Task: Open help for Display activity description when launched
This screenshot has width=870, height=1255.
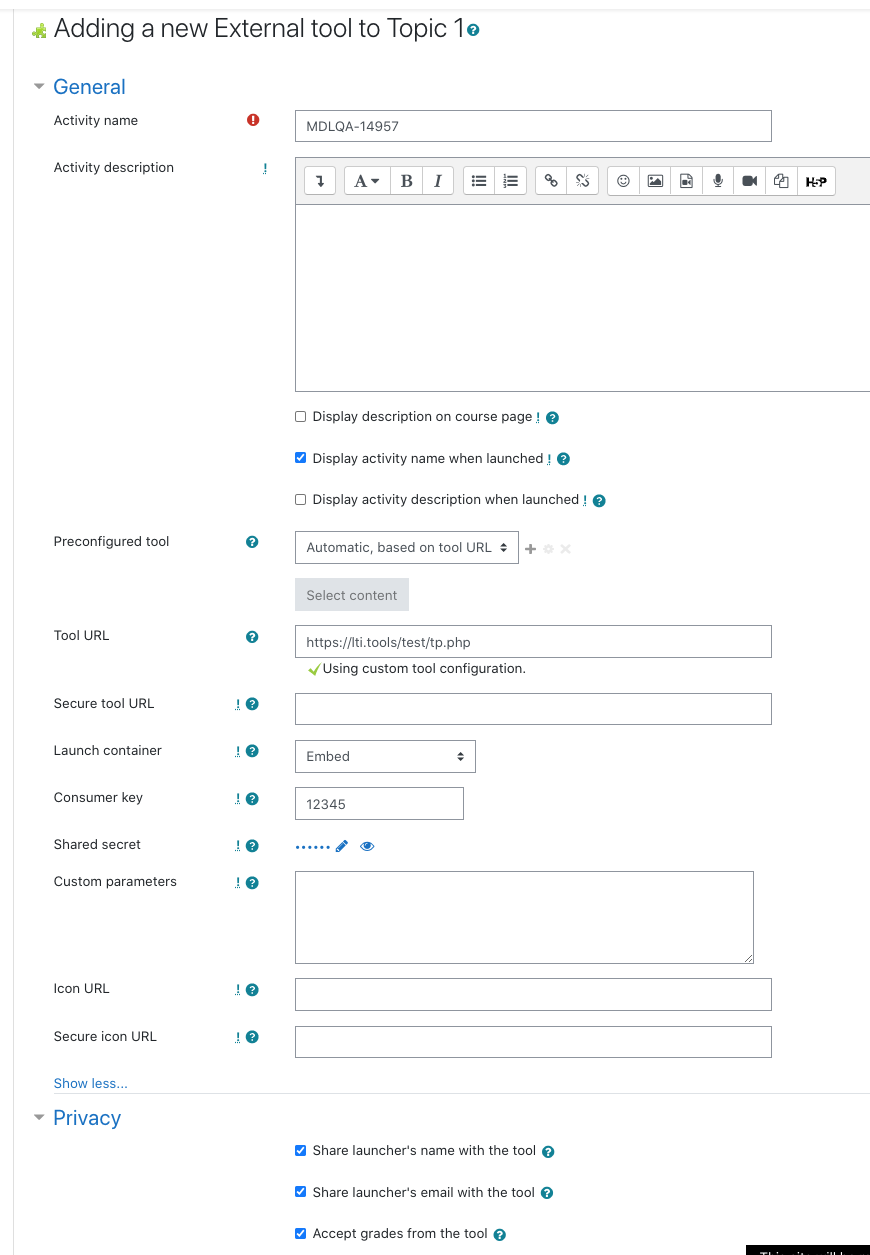Action: 599,500
